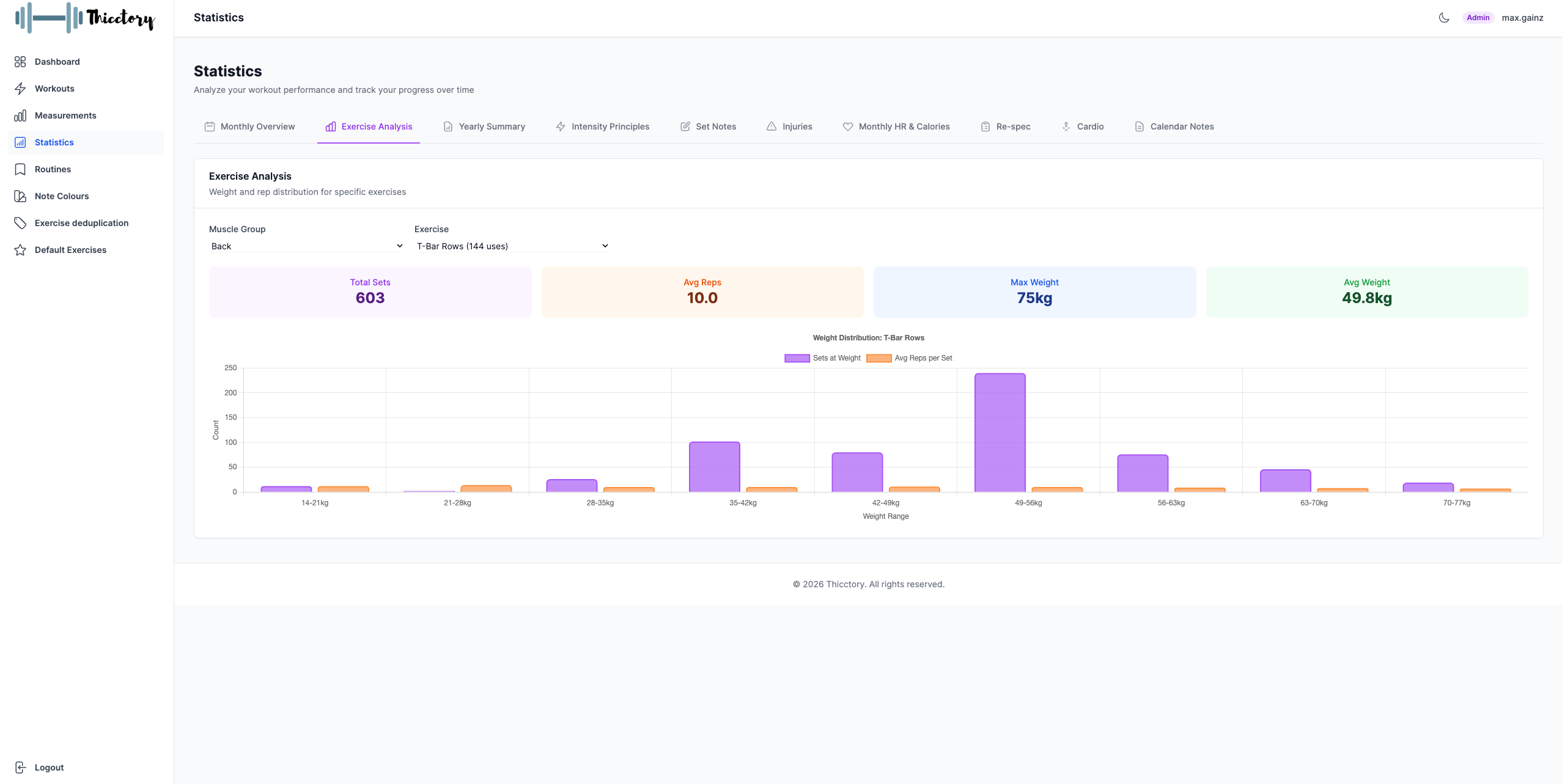Open Measurements in the sidebar
Screen dimensions: 1562x784
[x=65, y=115]
